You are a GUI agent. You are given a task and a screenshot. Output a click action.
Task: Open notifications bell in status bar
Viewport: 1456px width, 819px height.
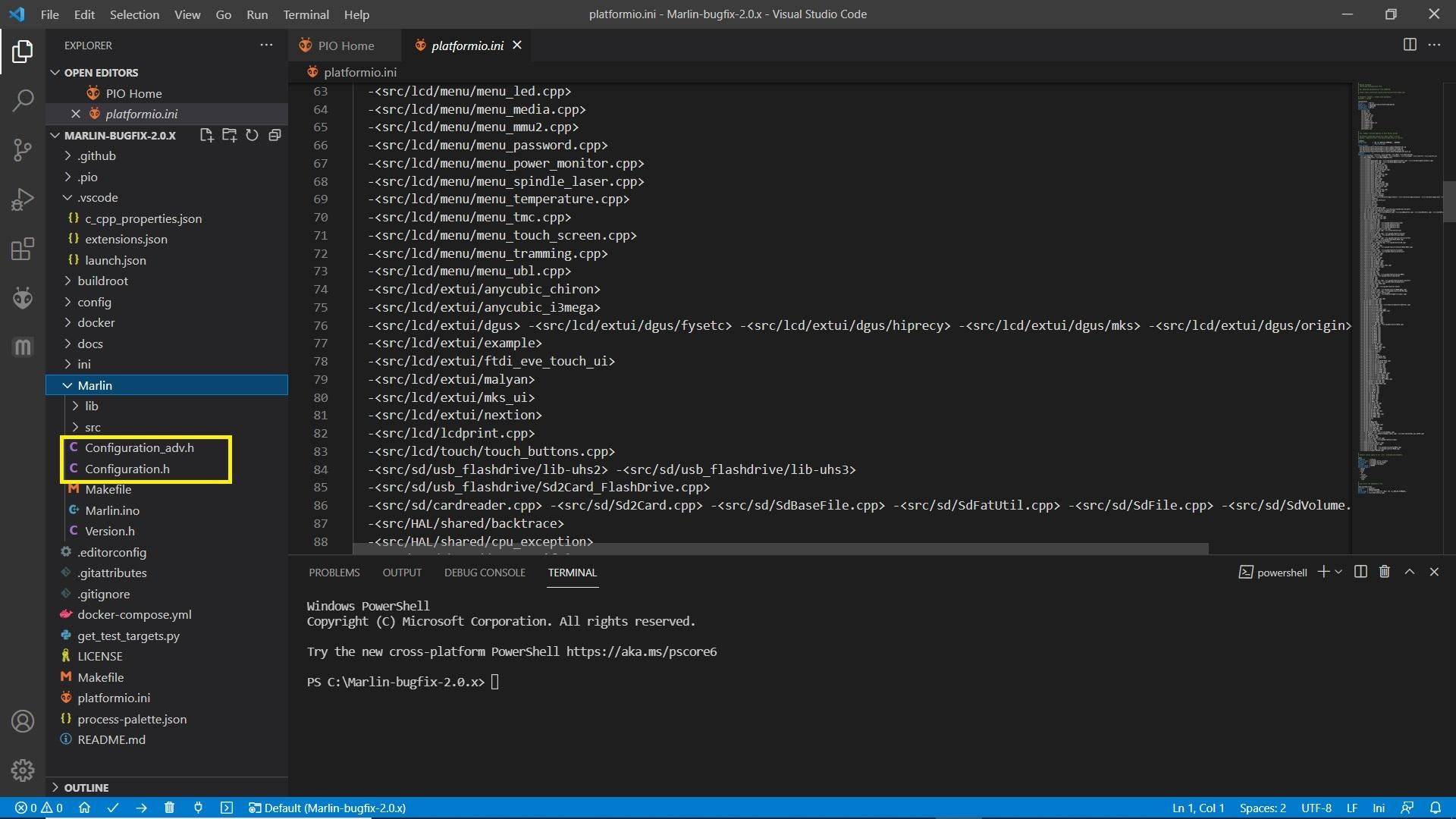pos(1436,808)
